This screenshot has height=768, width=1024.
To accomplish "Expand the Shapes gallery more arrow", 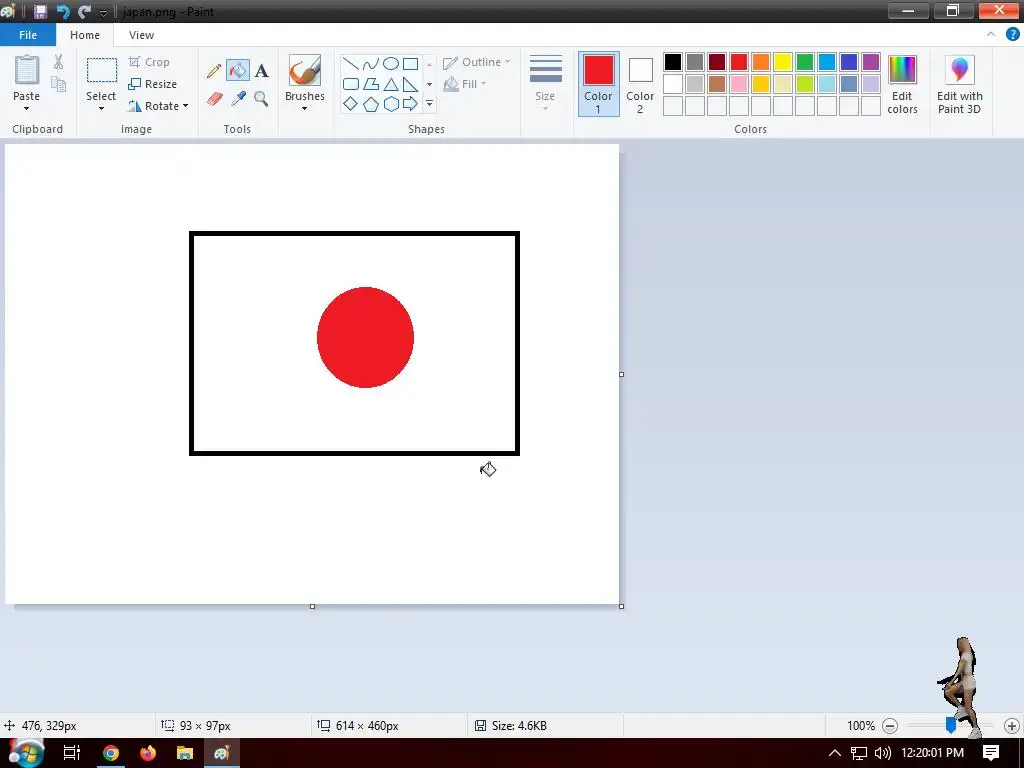I will pos(429,104).
